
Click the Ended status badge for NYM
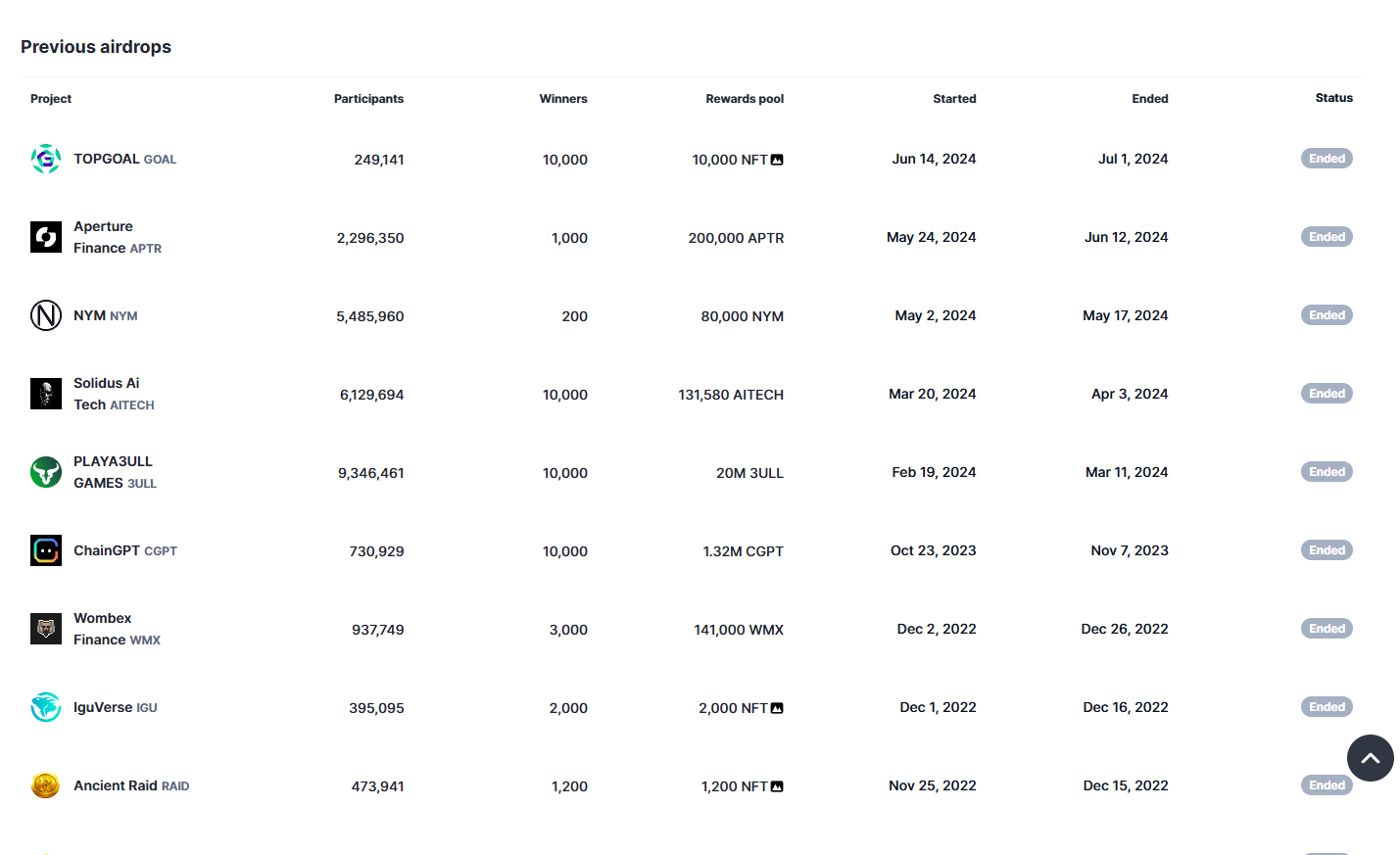click(x=1327, y=315)
